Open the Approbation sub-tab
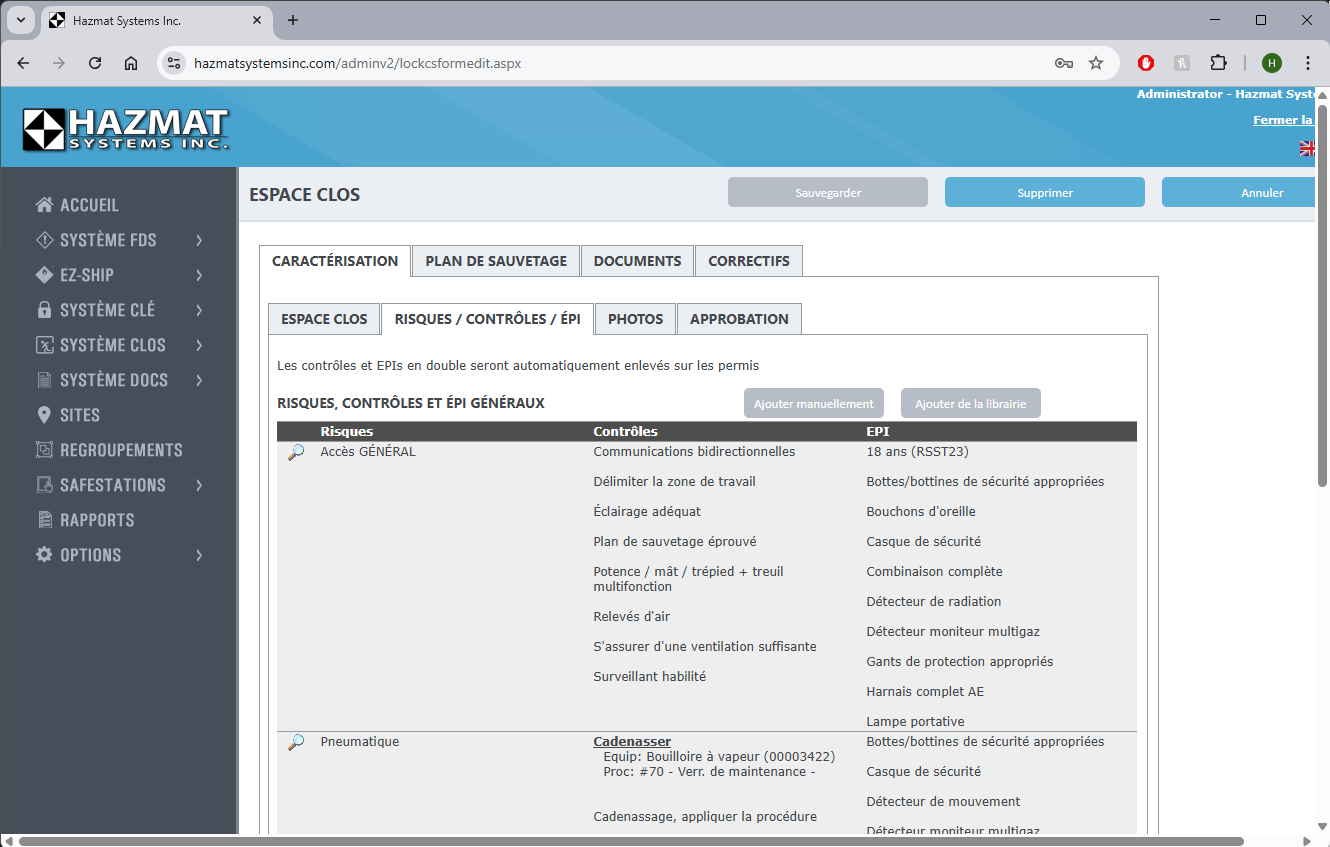1330x847 pixels. [739, 319]
